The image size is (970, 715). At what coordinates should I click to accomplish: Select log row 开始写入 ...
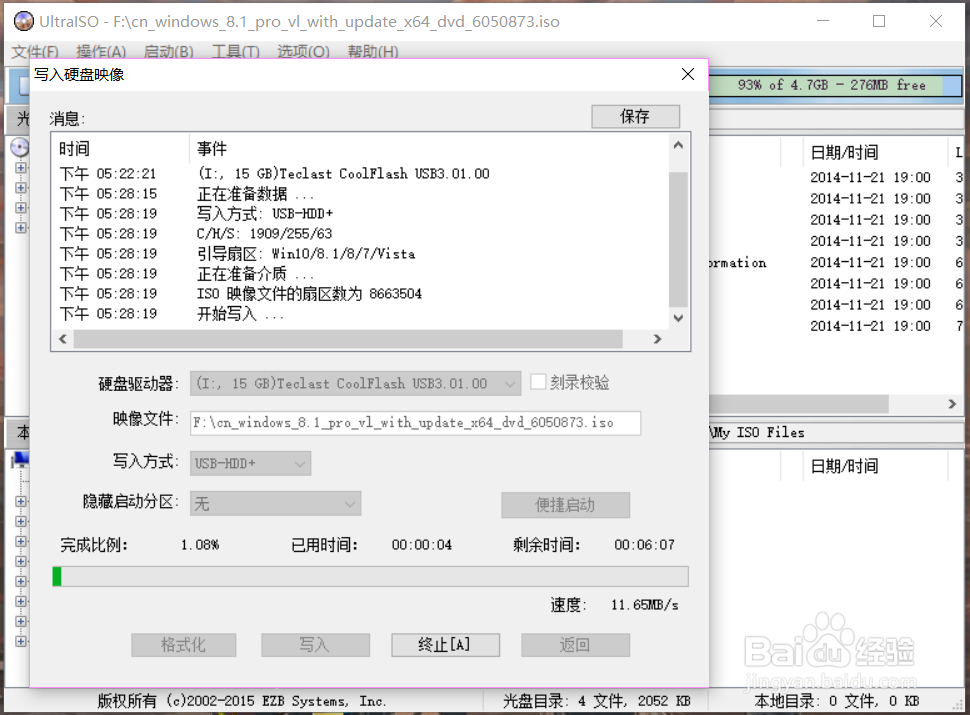coord(362,314)
